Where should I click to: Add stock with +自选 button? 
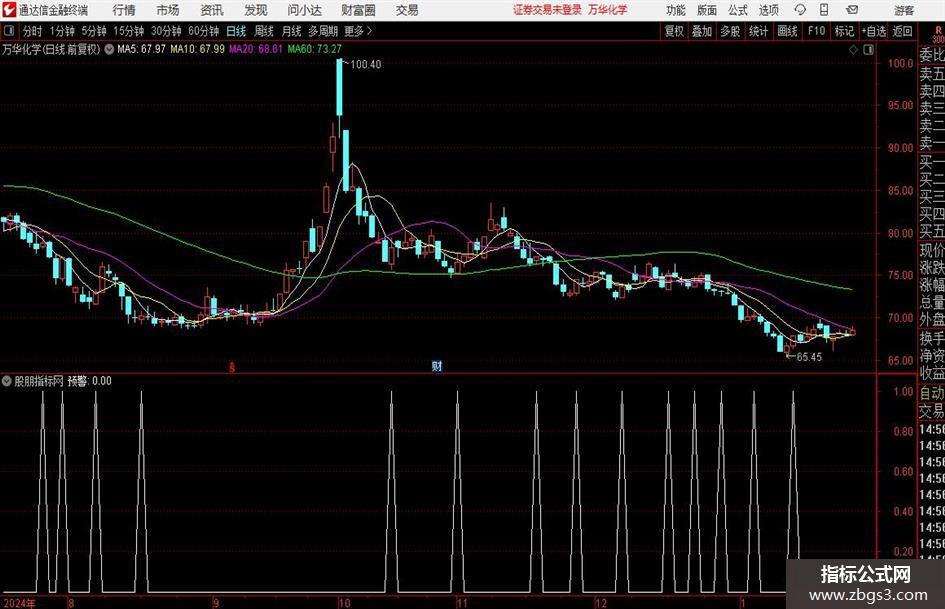click(x=873, y=31)
